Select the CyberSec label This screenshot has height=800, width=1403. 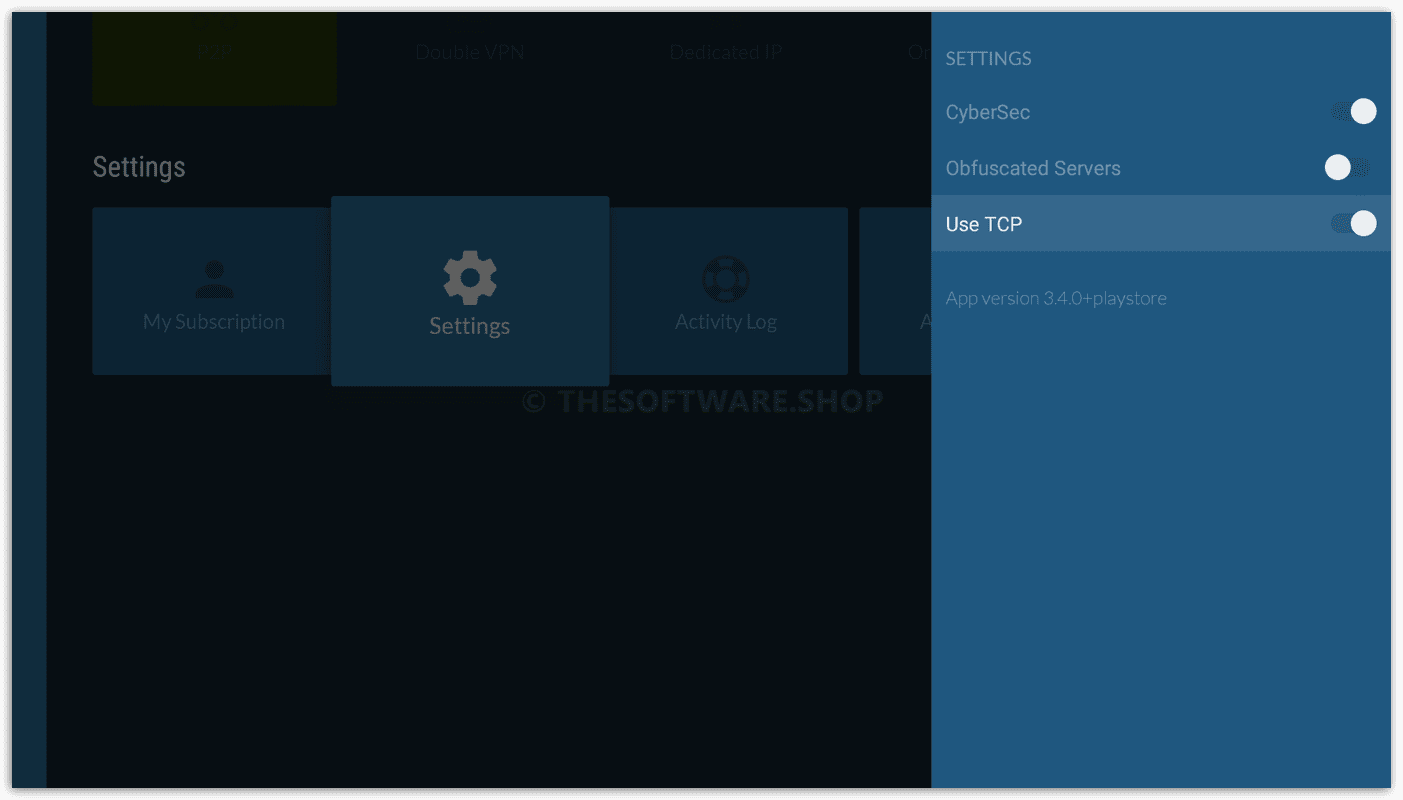pos(988,112)
